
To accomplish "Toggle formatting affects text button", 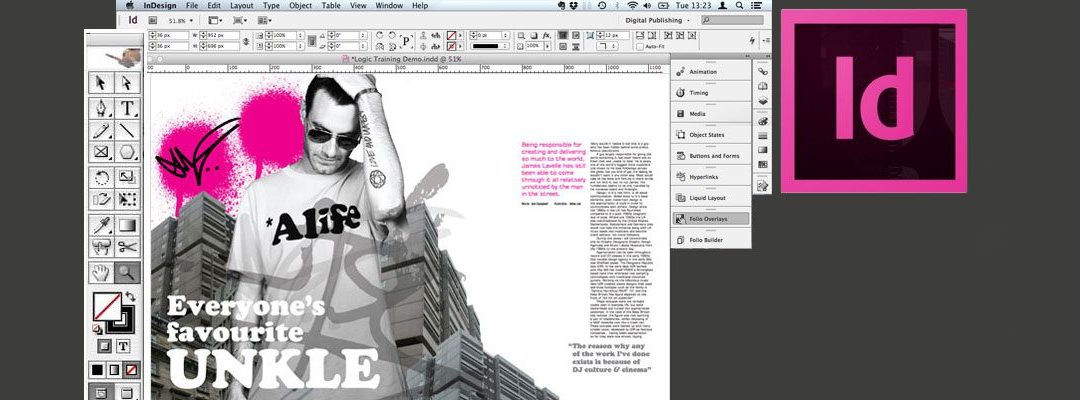I will click(124, 346).
